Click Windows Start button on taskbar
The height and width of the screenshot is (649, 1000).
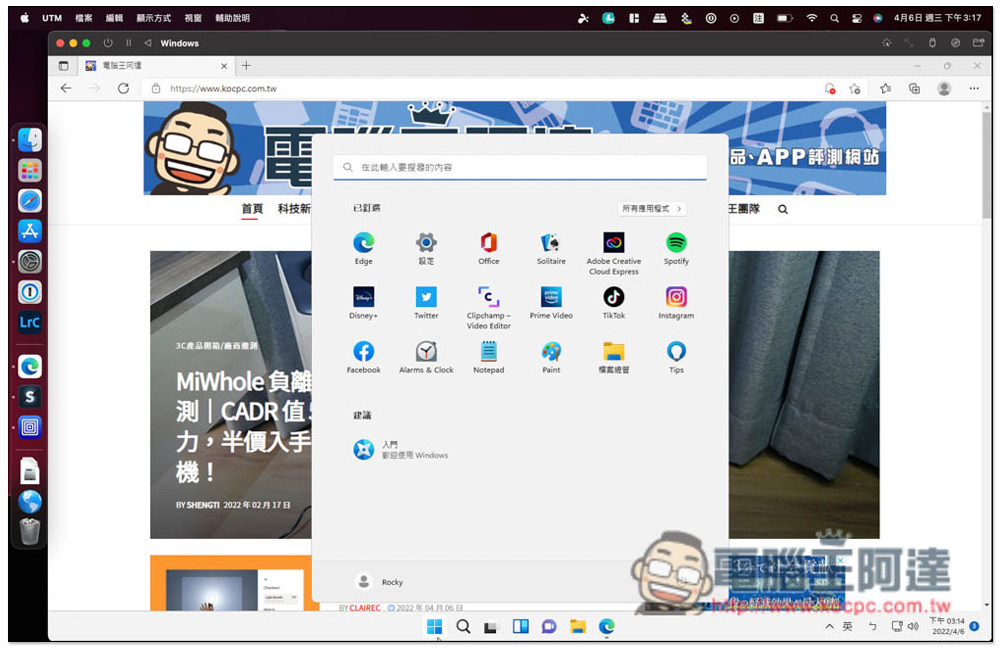point(435,627)
